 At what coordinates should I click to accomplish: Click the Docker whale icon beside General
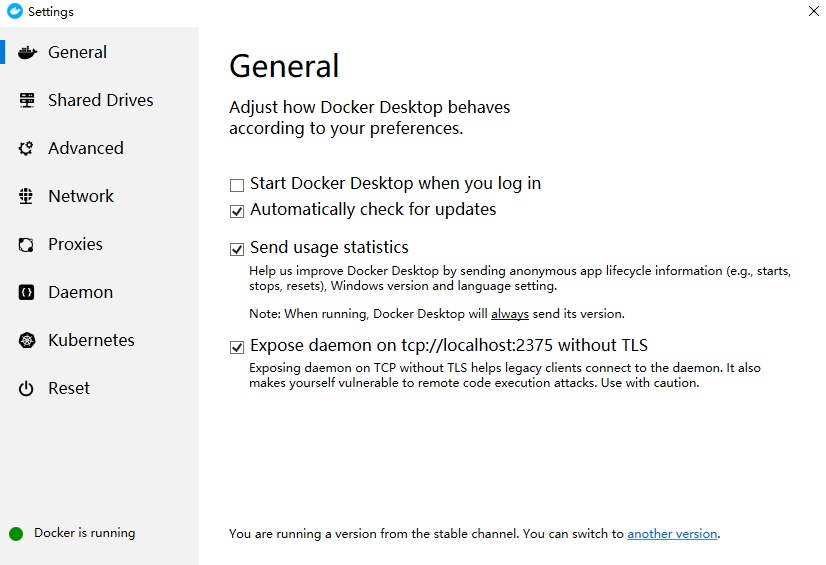[x=27, y=53]
